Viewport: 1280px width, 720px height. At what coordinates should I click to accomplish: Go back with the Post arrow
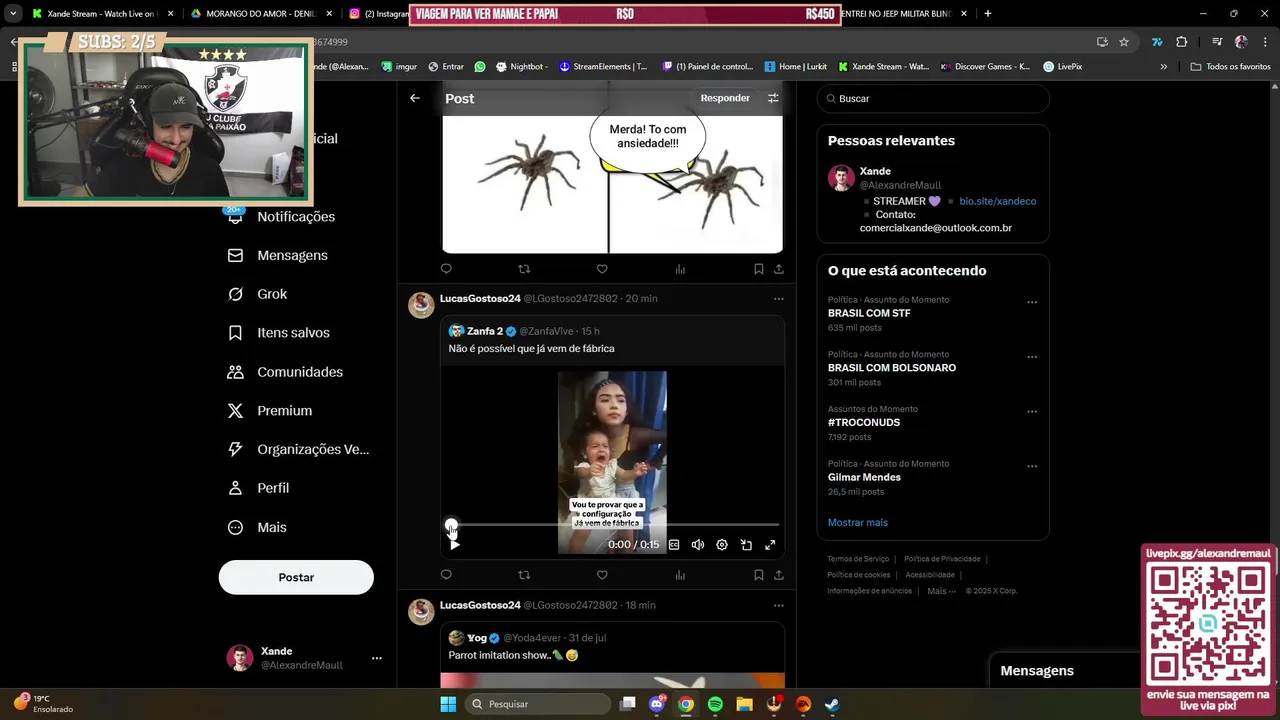point(415,98)
